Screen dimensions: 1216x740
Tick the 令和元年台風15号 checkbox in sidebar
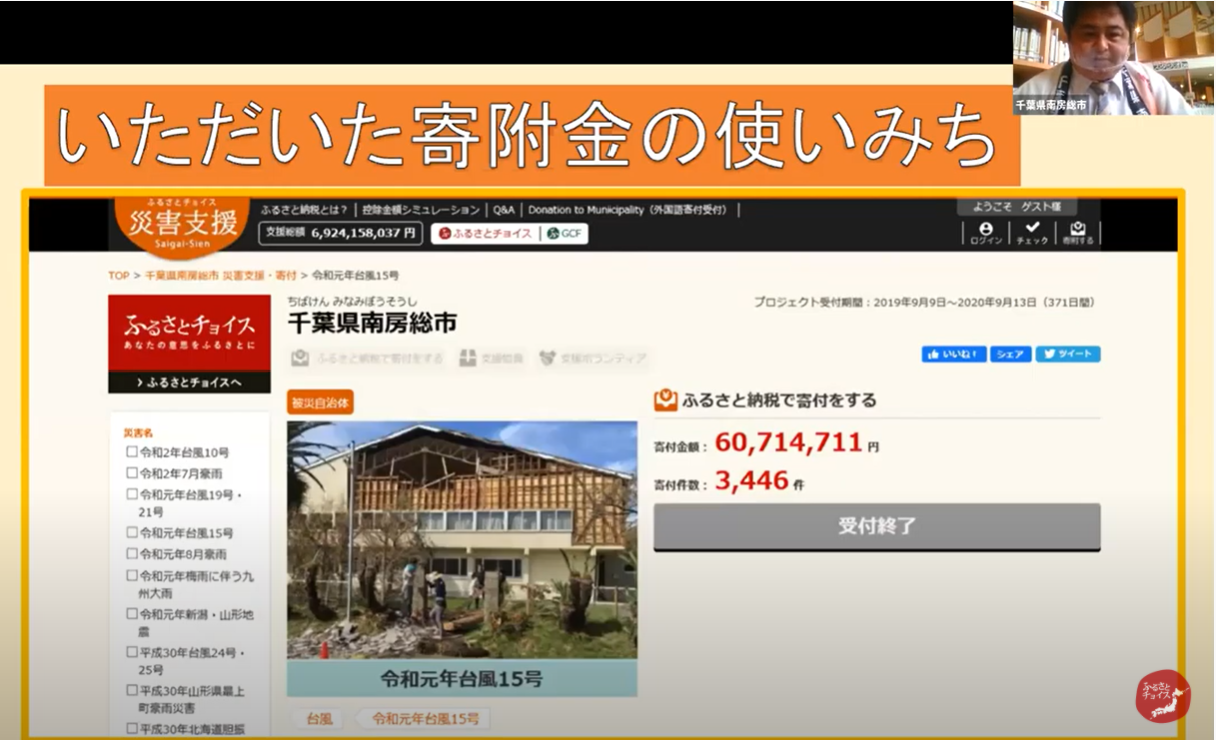coord(132,533)
